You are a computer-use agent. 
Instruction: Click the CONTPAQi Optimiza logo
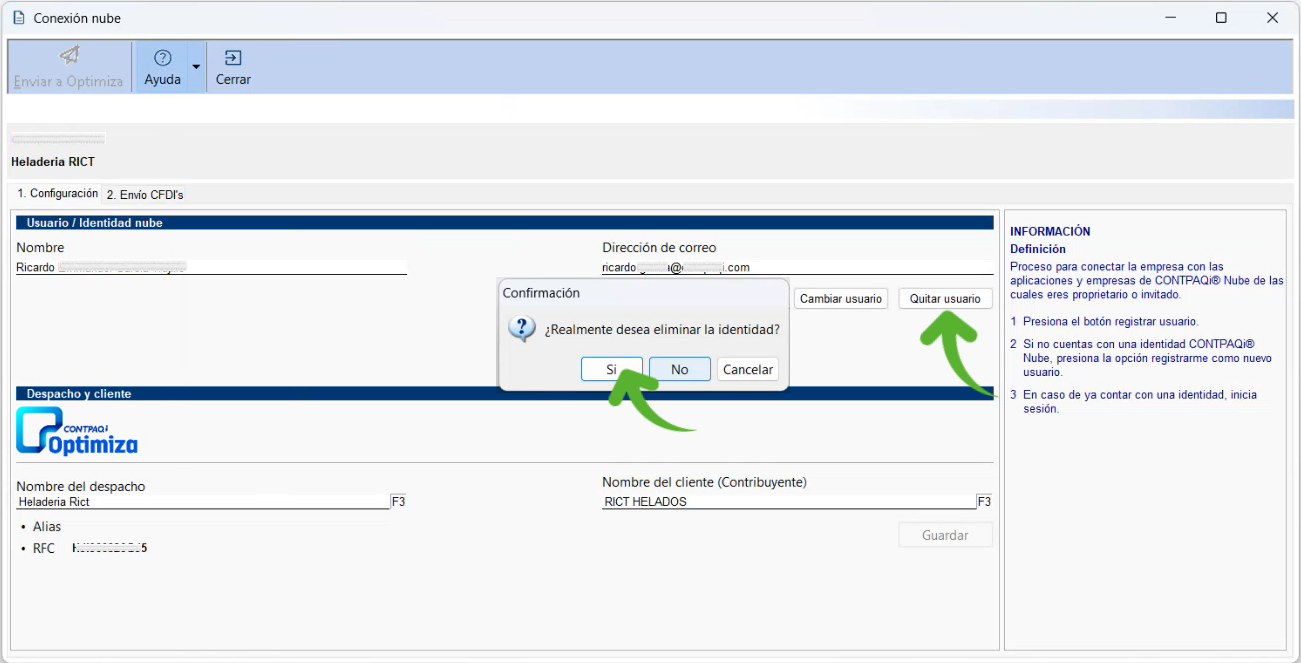[x=77, y=431]
